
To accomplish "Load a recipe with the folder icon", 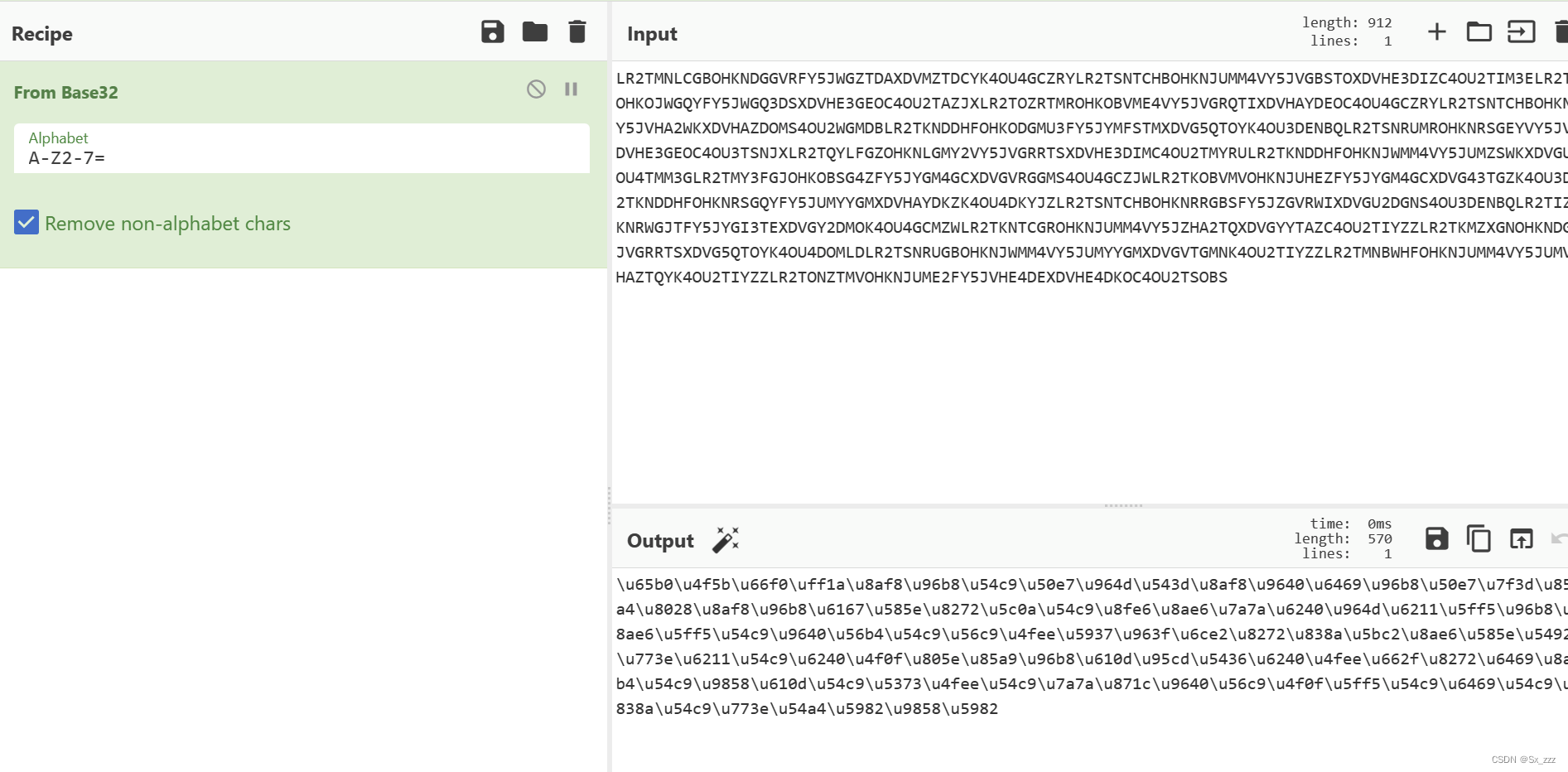I will [535, 32].
